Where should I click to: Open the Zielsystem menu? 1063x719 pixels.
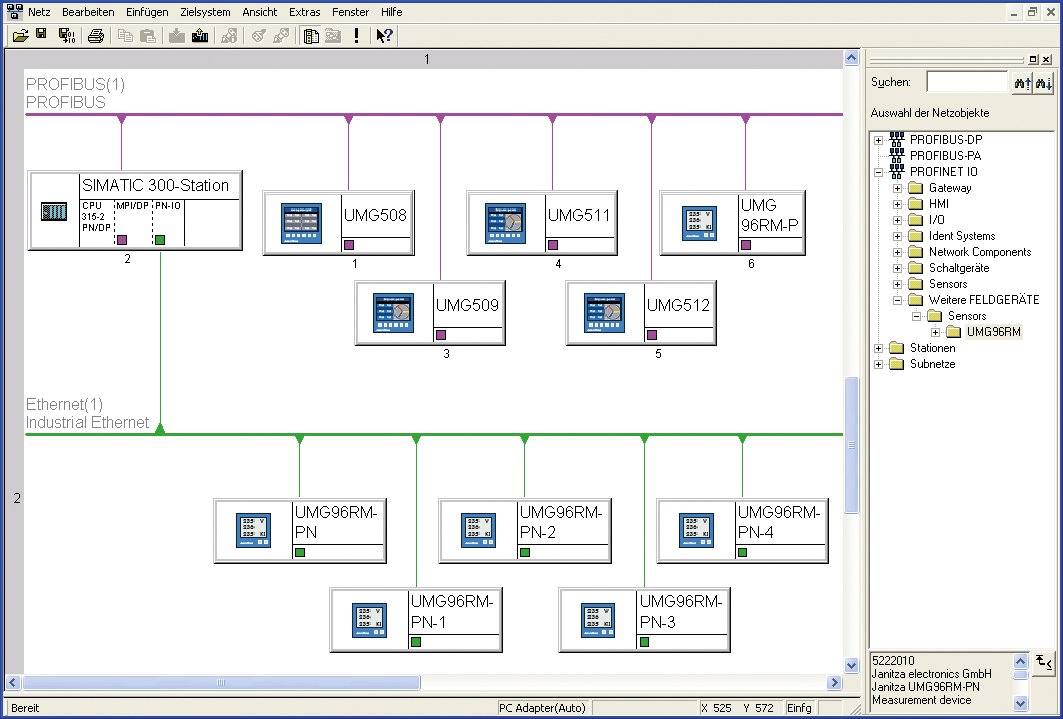point(204,12)
